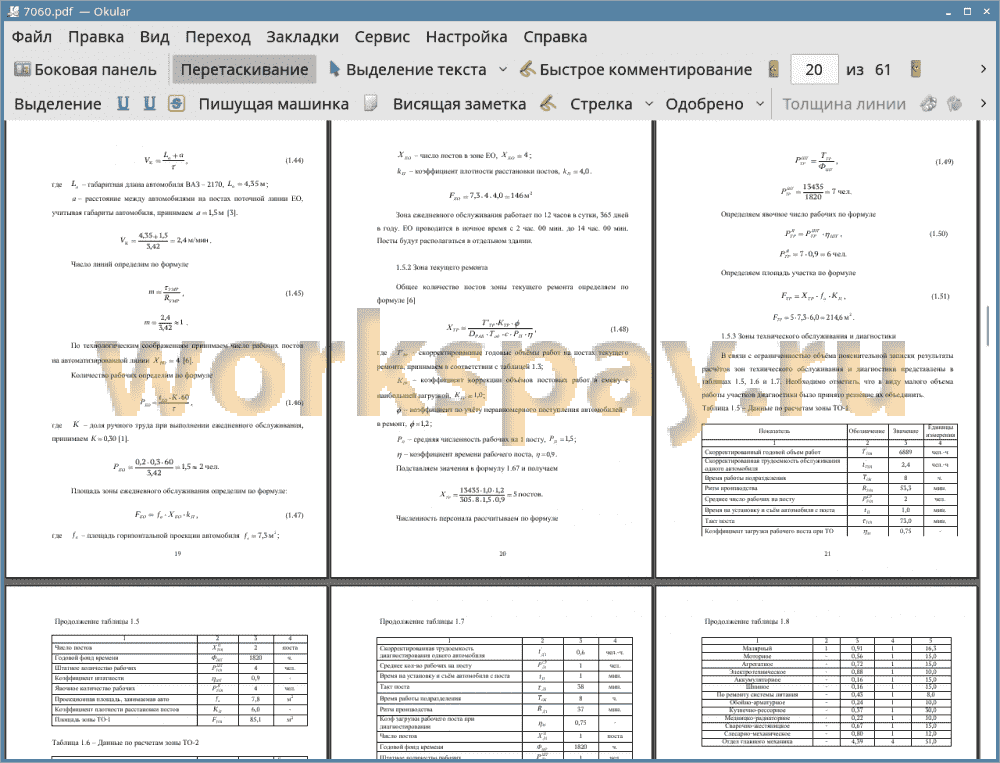
Task: Click the page with 'Продолжение таблицы 1.7'
Action: click(x=491, y=674)
